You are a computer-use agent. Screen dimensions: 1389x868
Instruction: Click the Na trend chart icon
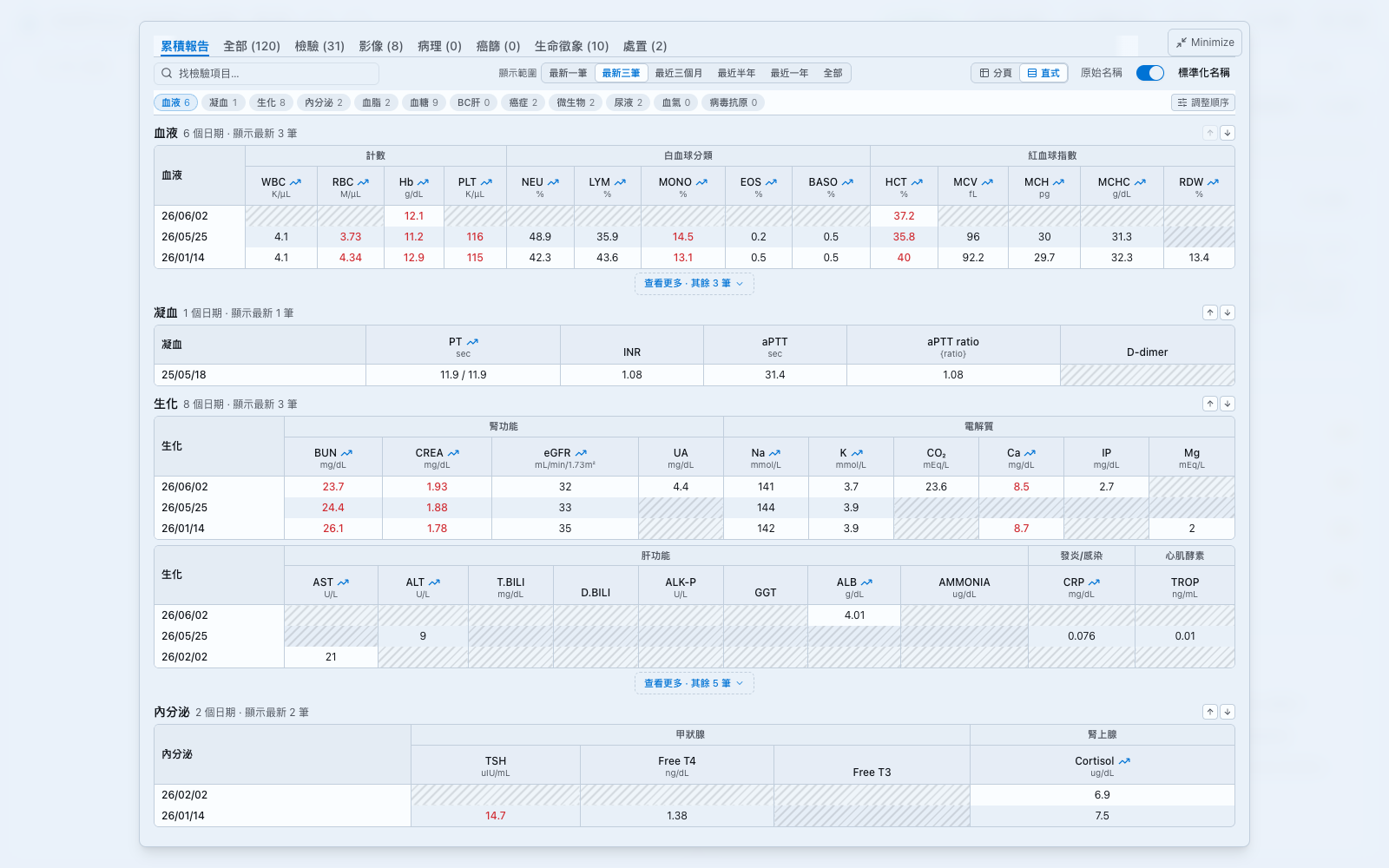click(774, 453)
